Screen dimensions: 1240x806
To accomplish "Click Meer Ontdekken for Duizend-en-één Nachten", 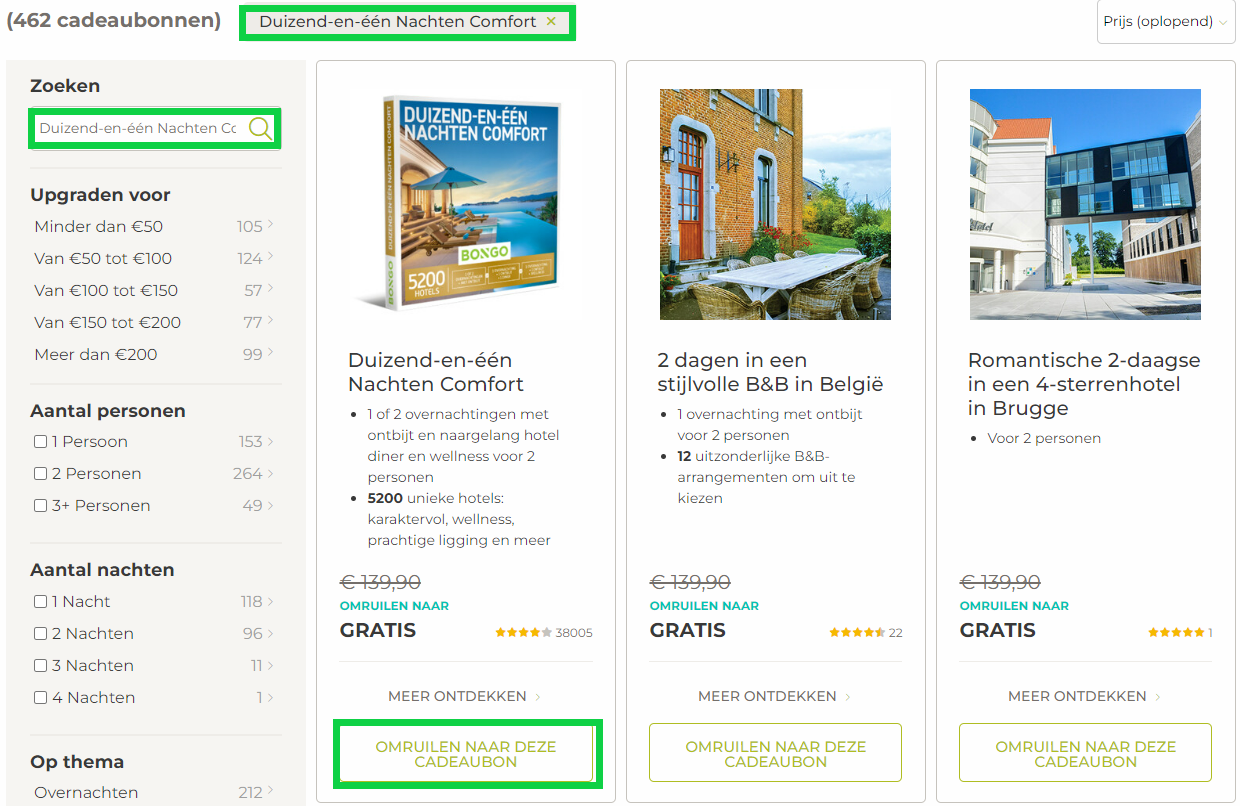I will [465, 697].
